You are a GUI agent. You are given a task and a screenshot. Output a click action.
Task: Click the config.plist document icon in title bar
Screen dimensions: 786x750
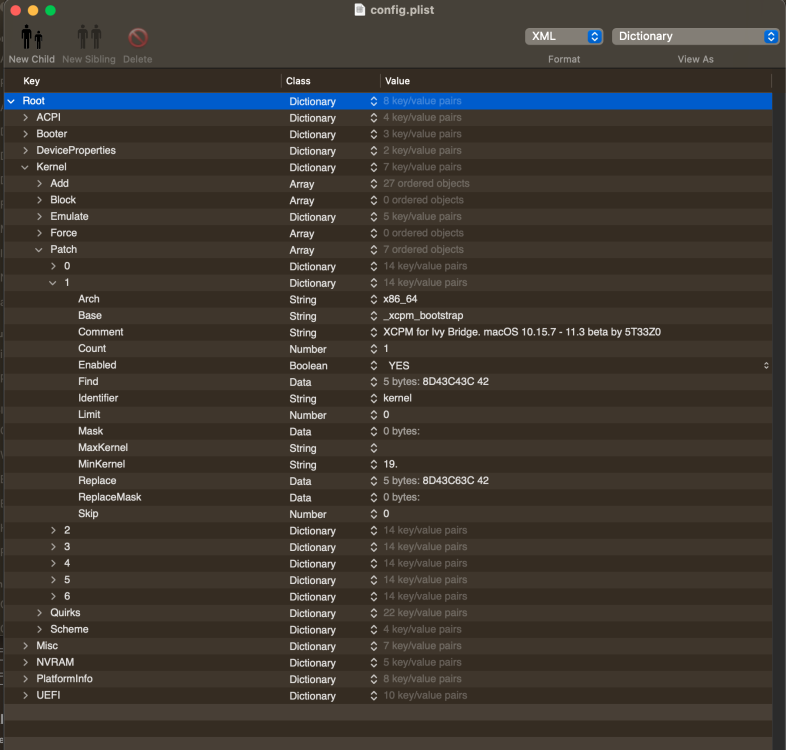[x=359, y=10]
